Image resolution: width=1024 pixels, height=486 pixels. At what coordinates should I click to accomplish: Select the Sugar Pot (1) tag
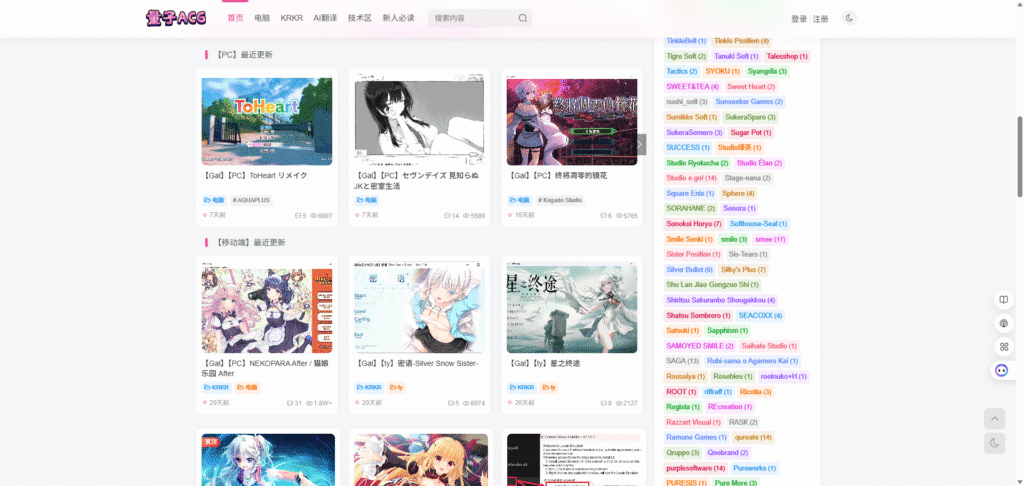pos(751,133)
